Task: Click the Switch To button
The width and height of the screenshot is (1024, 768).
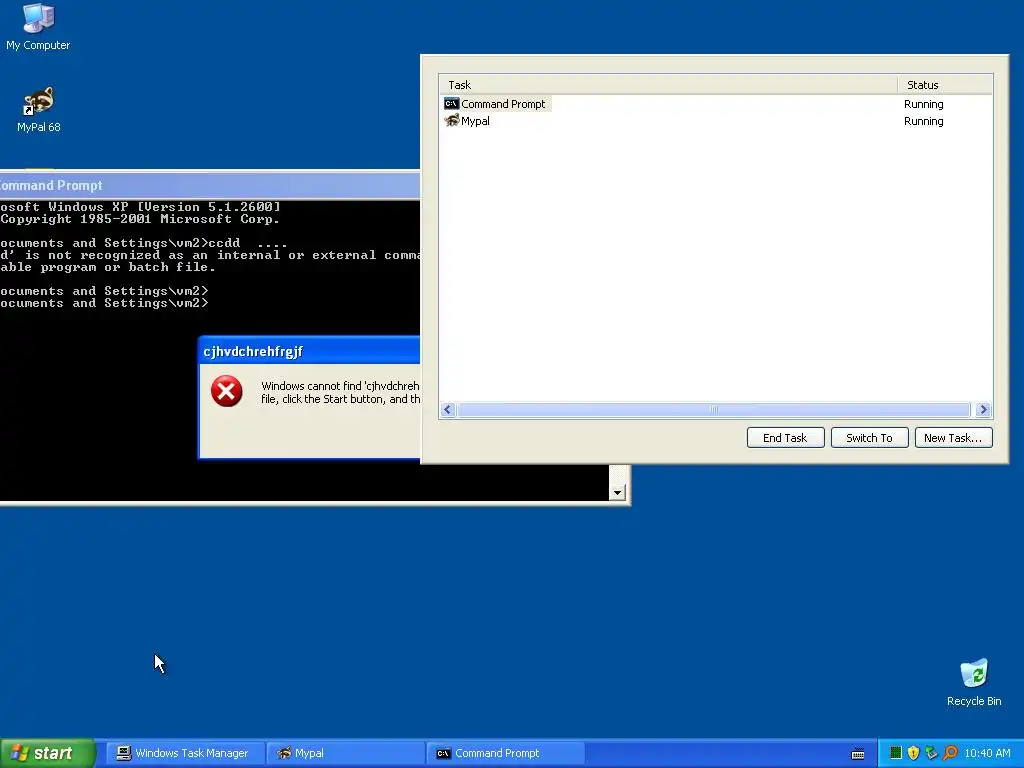Action: tap(869, 438)
